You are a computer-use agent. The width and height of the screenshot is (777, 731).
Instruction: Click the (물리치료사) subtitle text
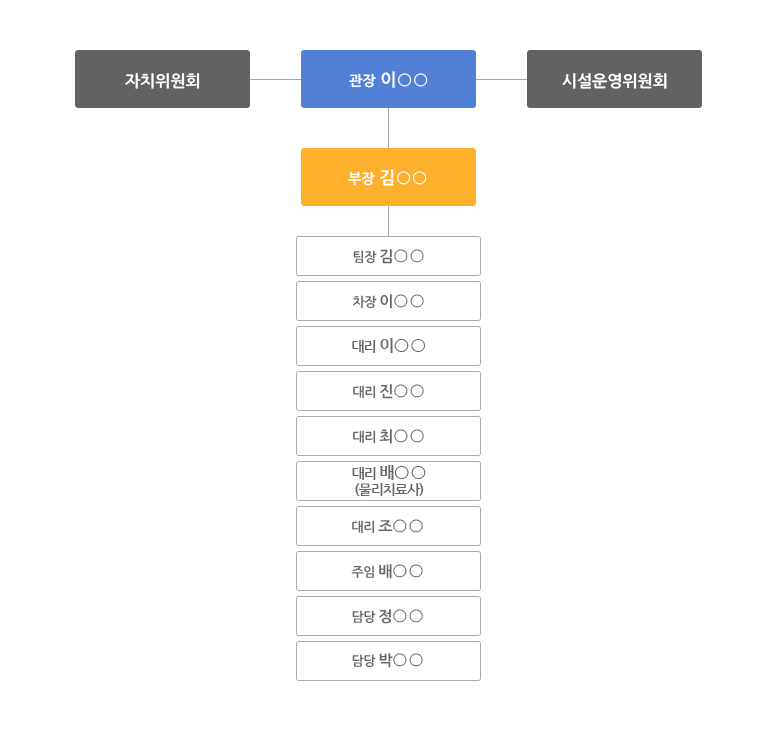(389, 489)
